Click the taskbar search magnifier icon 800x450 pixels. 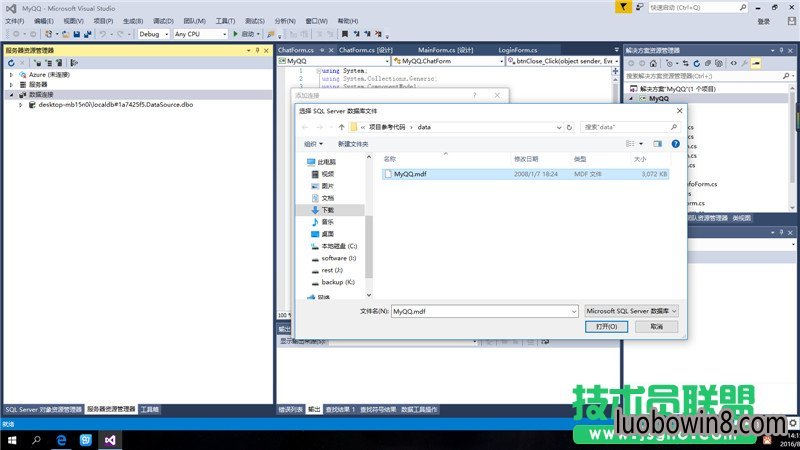click(36, 440)
